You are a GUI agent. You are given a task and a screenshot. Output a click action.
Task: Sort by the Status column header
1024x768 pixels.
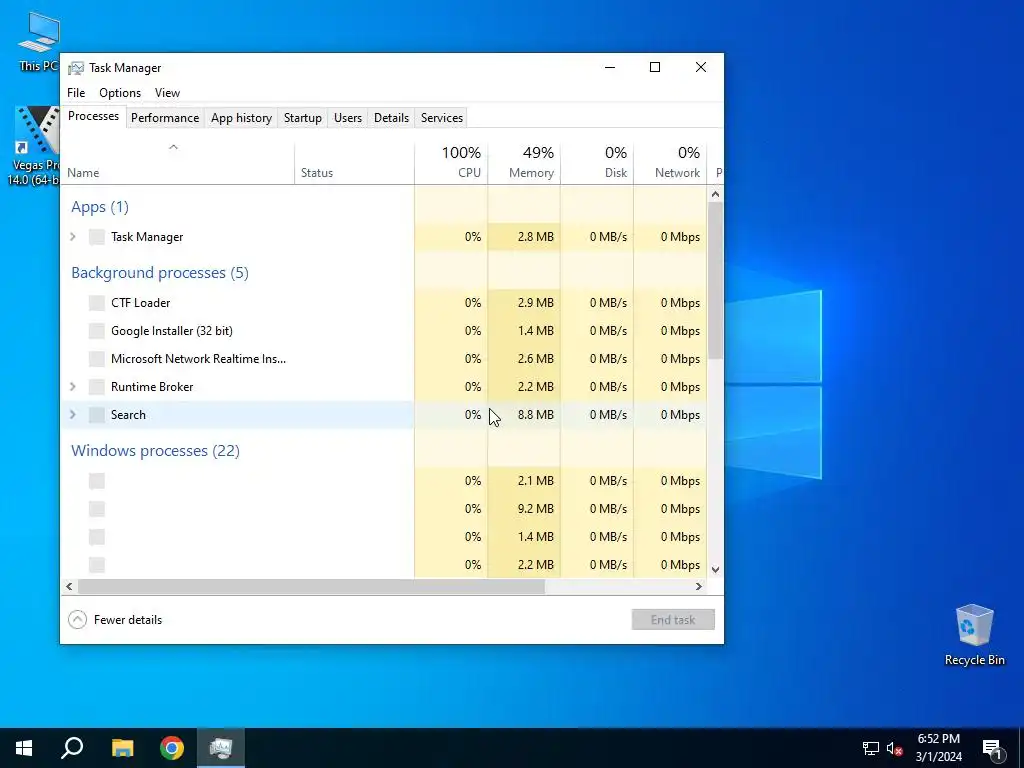pos(354,163)
